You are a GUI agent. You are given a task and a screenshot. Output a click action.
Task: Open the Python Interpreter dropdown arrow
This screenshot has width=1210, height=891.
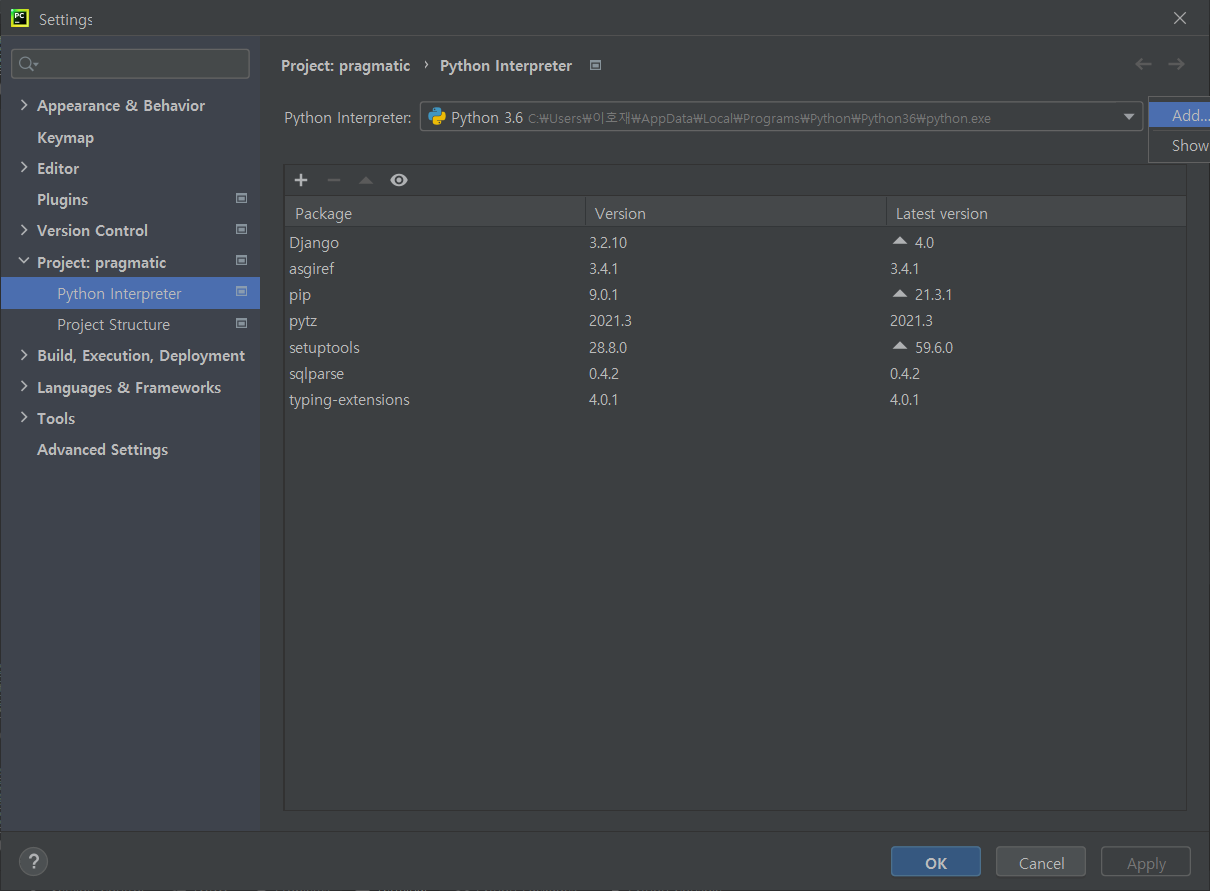(x=1130, y=117)
